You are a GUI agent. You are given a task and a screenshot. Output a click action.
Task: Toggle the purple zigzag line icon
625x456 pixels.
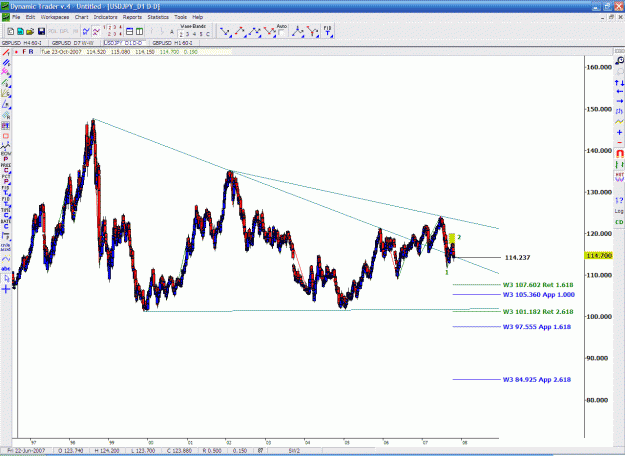point(96,31)
